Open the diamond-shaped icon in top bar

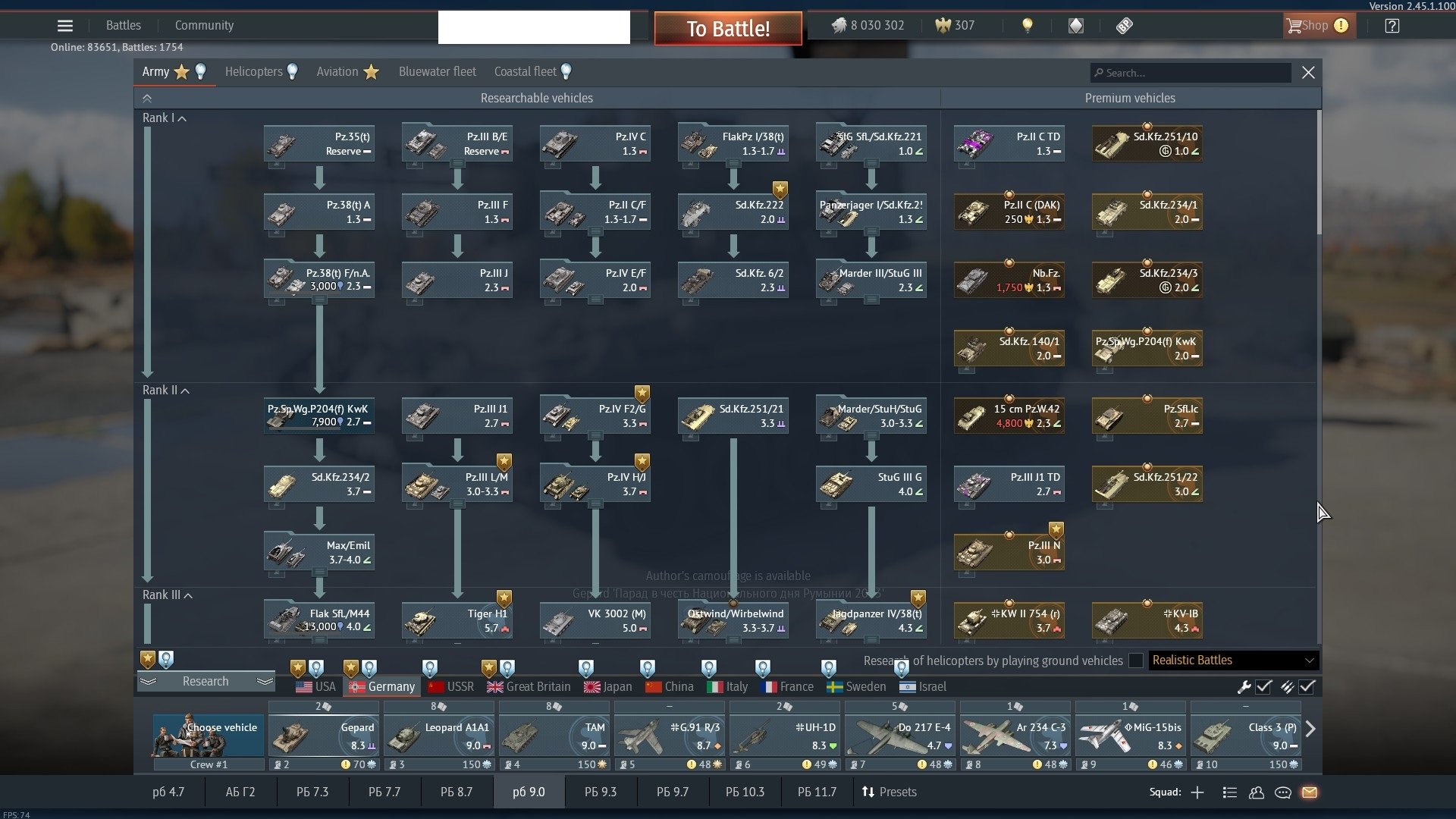click(1076, 26)
